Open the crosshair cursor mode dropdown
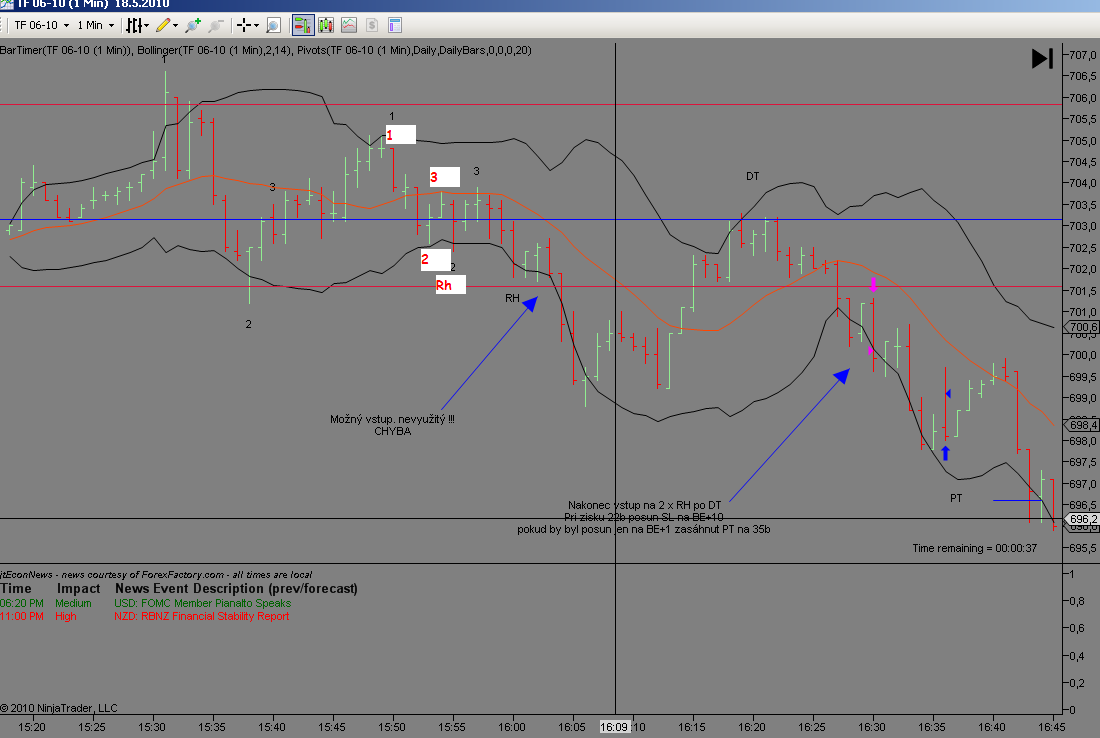This screenshot has width=1100, height=738. click(248, 25)
